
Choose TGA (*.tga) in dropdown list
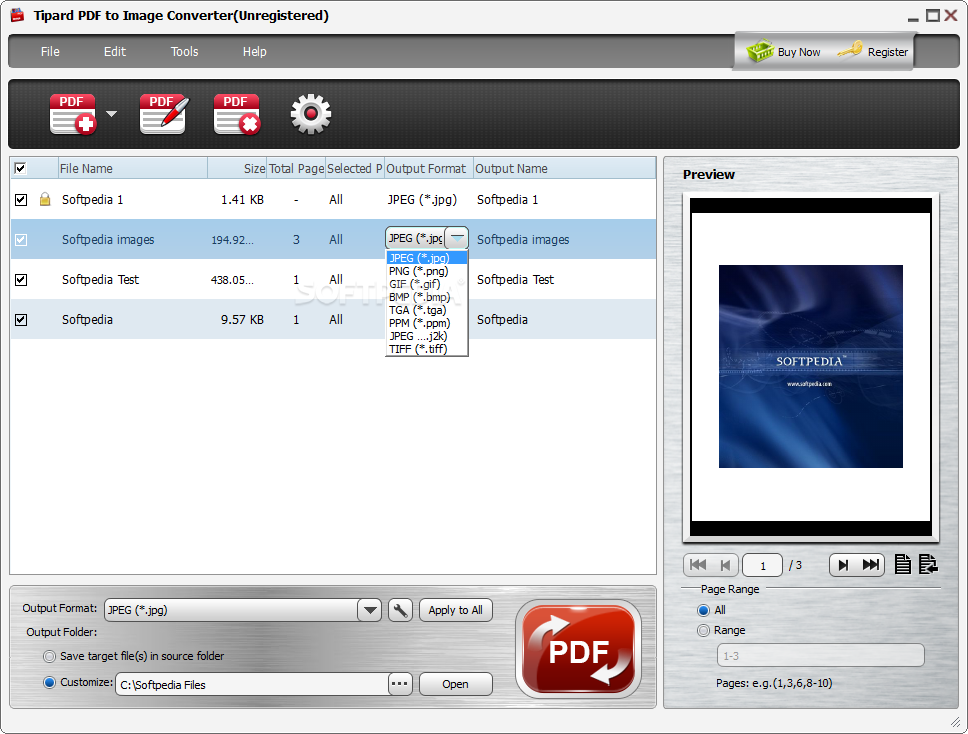coord(427,310)
